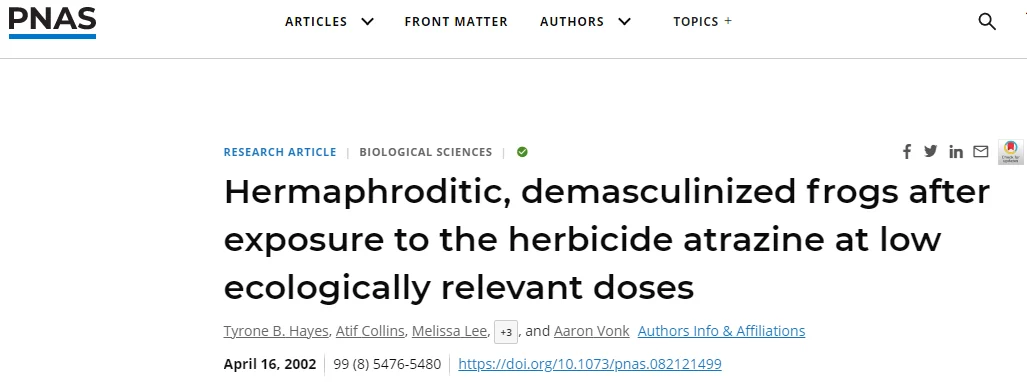This screenshot has height=382, width=1027.
Task: Show the +3 hidden authors
Action: click(x=506, y=332)
